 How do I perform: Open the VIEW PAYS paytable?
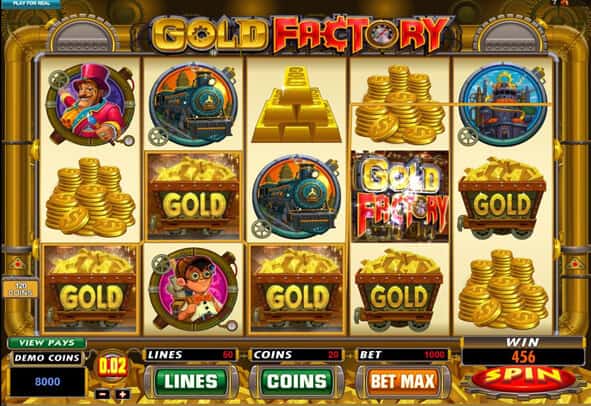47,343
